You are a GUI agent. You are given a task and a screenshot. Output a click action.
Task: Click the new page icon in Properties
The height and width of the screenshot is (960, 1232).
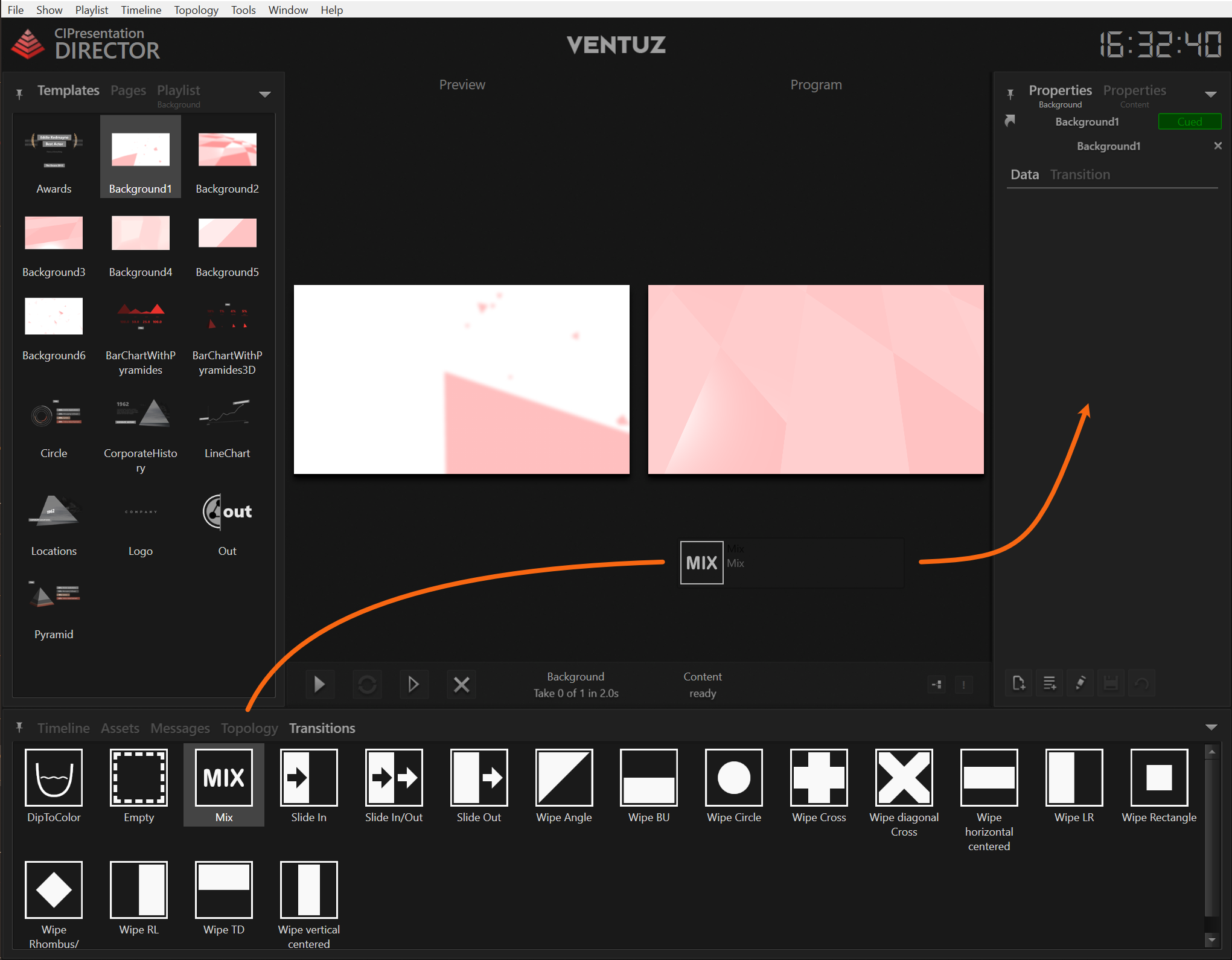pos(1019,683)
